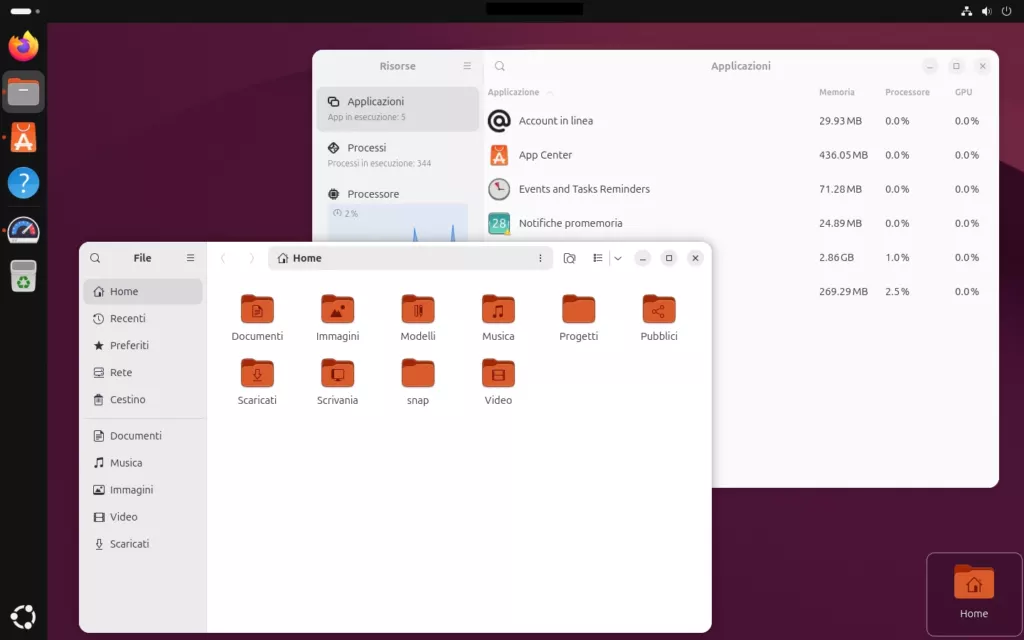1024x640 pixels.
Task: Sort by the Memoria column header
Action: click(x=837, y=92)
